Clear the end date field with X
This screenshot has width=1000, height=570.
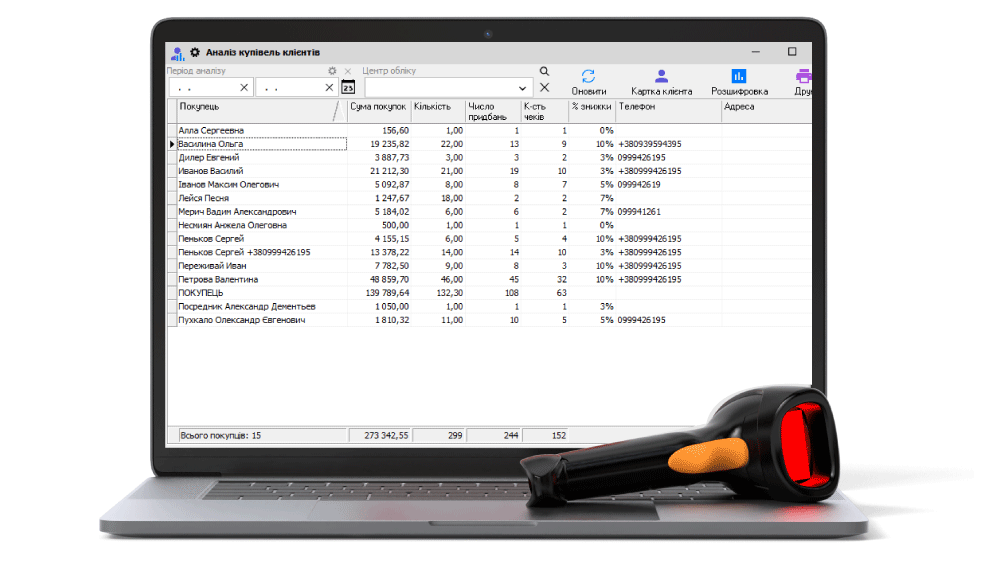click(329, 87)
